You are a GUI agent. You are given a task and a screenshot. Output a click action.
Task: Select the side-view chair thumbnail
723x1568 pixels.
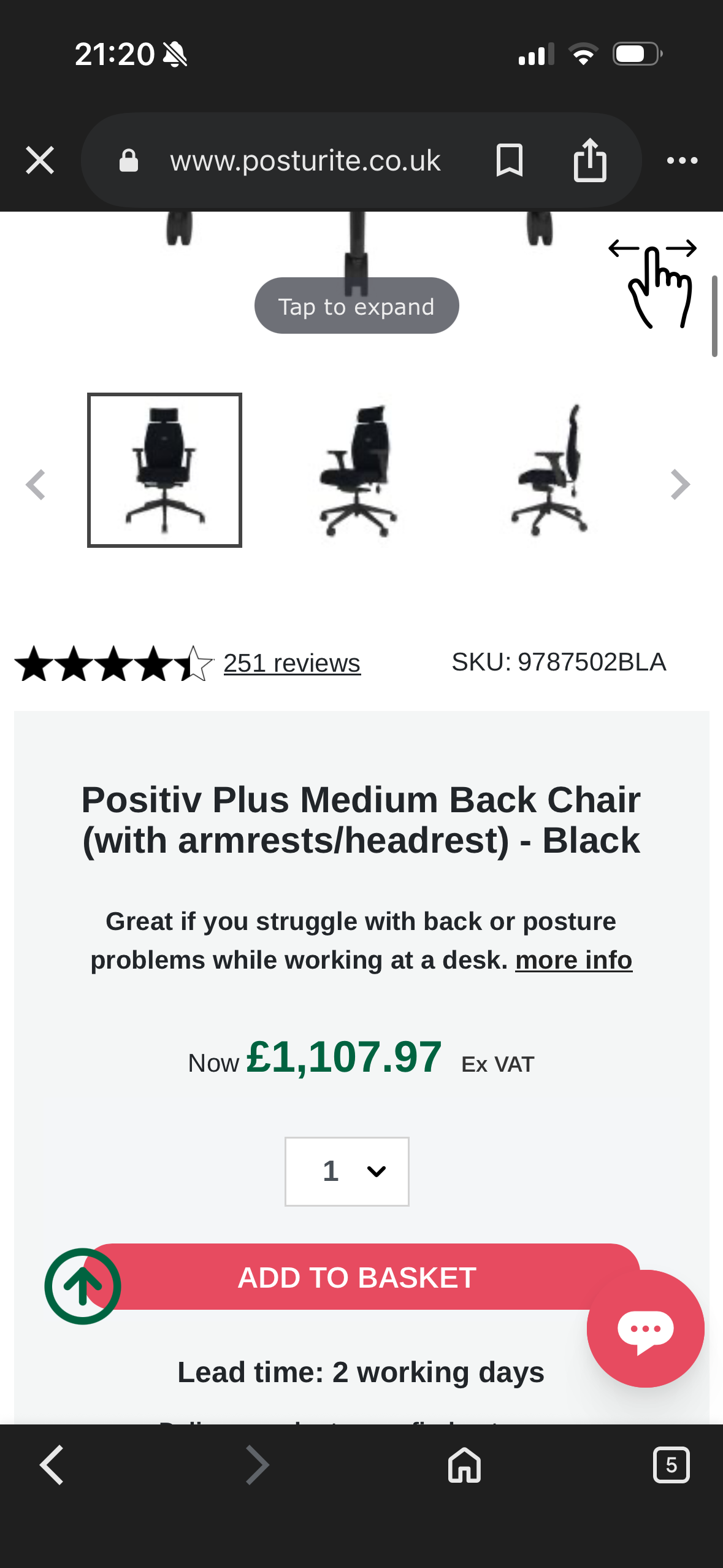tap(551, 471)
